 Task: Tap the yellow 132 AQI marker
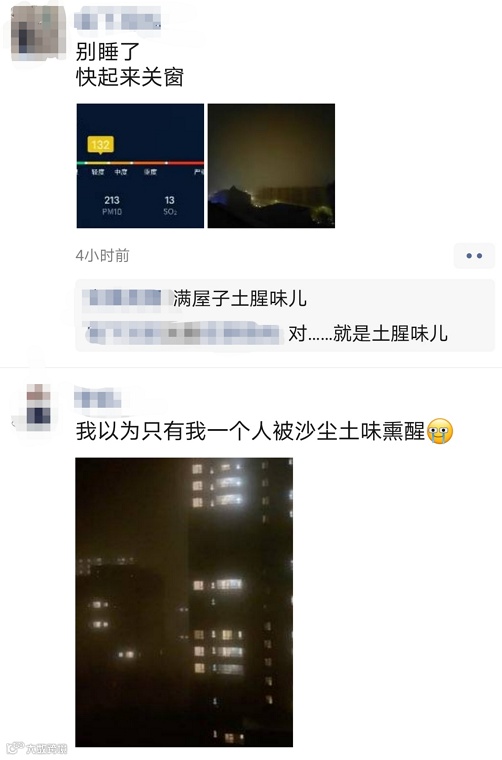point(100,145)
